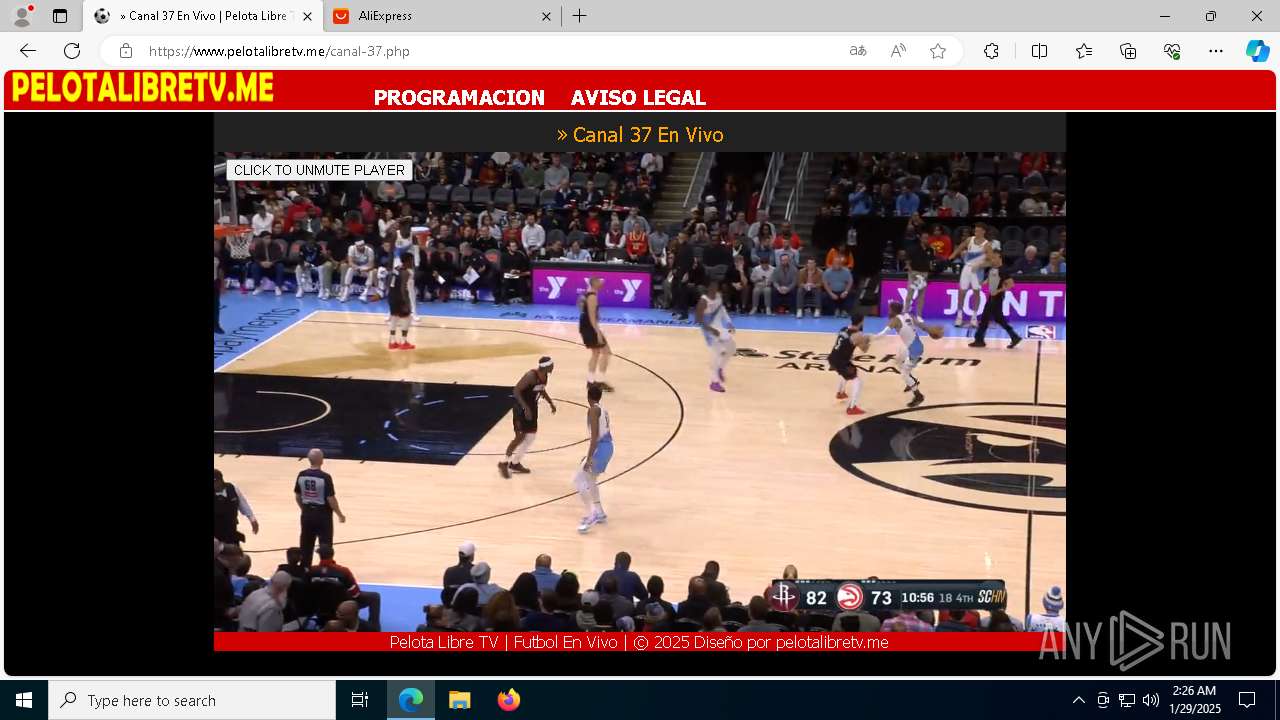The image size is (1280, 720).
Task: Open Task View on the taskbar
Action: 360,700
